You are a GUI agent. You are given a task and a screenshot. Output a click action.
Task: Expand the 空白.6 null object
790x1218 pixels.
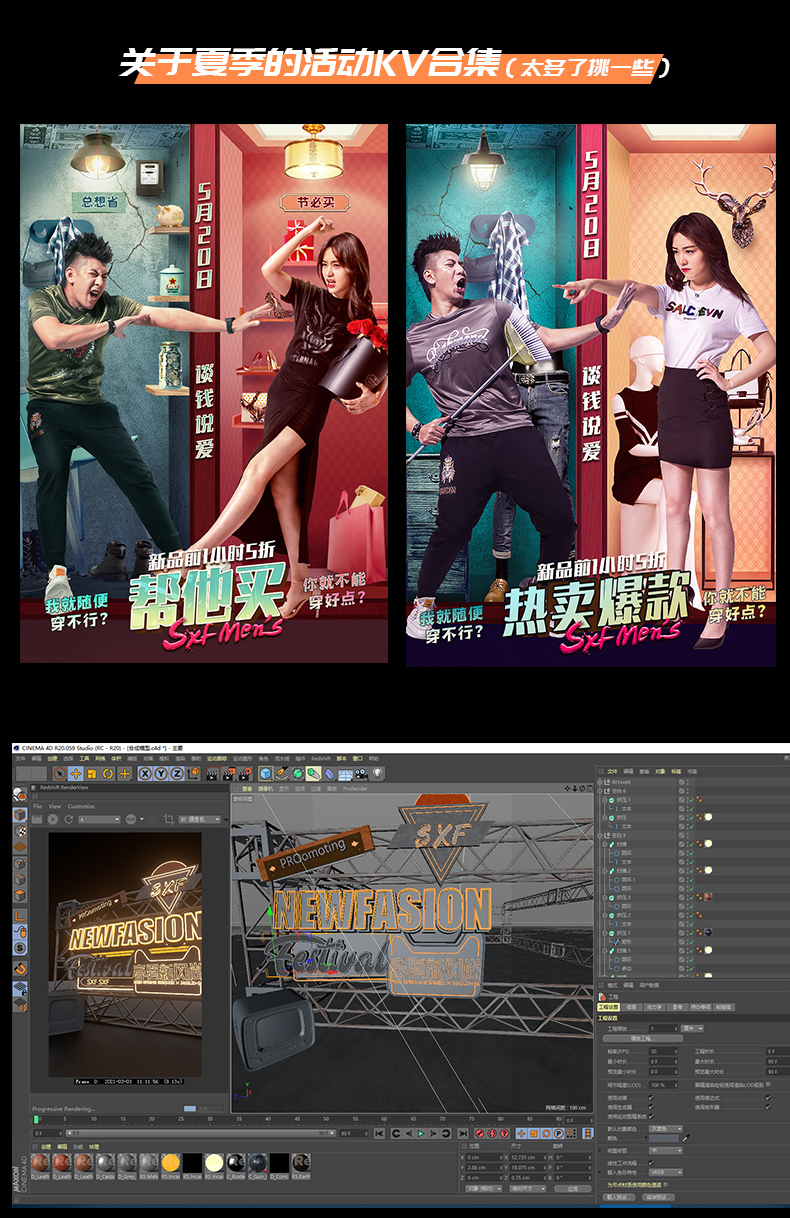pyautogui.click(x=600, y=791)
